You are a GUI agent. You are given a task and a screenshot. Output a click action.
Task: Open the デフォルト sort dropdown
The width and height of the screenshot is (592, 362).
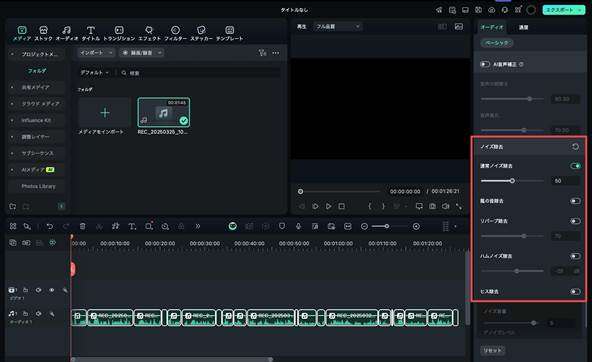(x=94, y=72)
